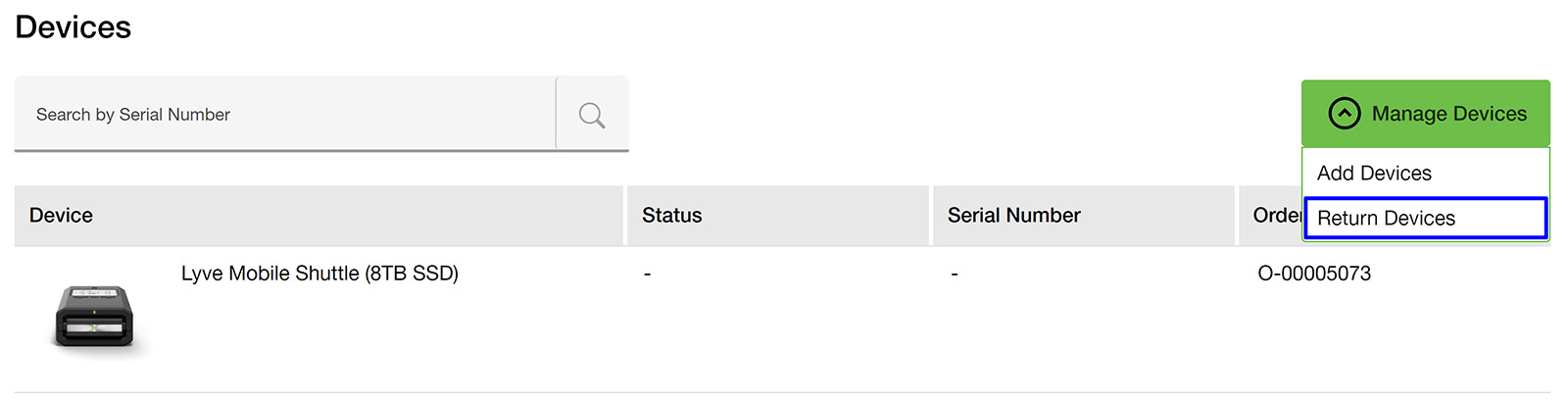This screenshot has height=401, width=1568.
Task: Click the dash in the Serial Number cell
Action: pos(954,275)
